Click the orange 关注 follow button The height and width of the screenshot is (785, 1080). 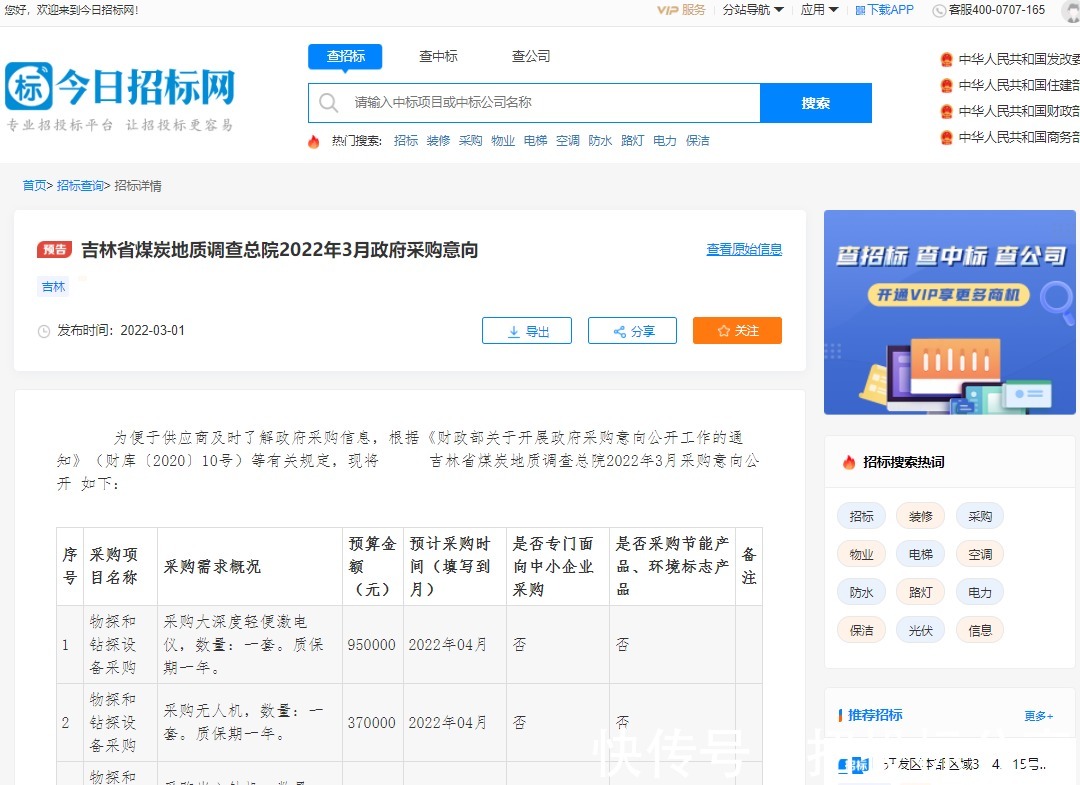(737, 331)
